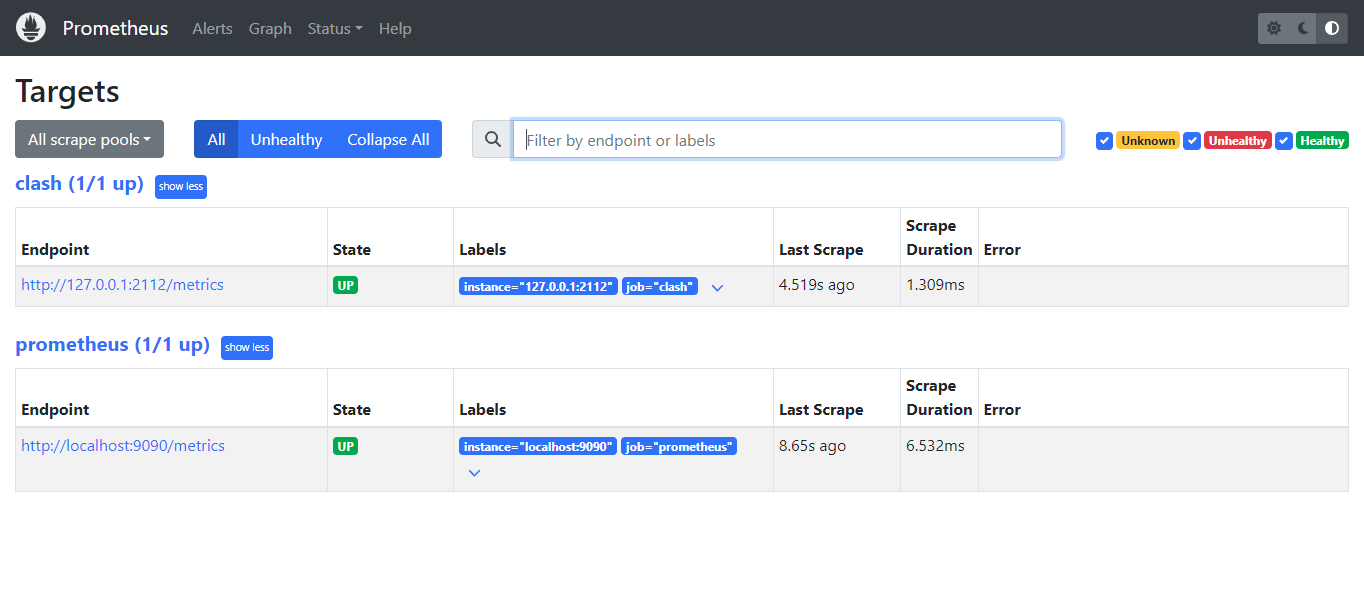The width and height of the screenshot is (1364, 603).
Task: Click the Prometheus flame logo
Action: pos(31,28)
